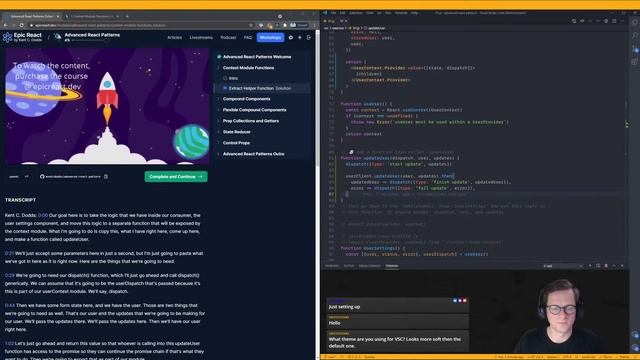Select the Problems panel tab
The height and width of the screenshot is (360, 640).
pos(332,266)
